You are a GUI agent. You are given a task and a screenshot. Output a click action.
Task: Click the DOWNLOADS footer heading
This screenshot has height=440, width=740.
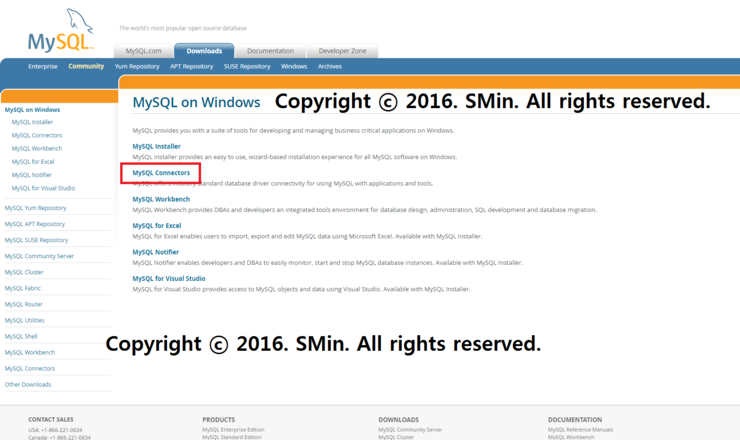coord(398,419)
